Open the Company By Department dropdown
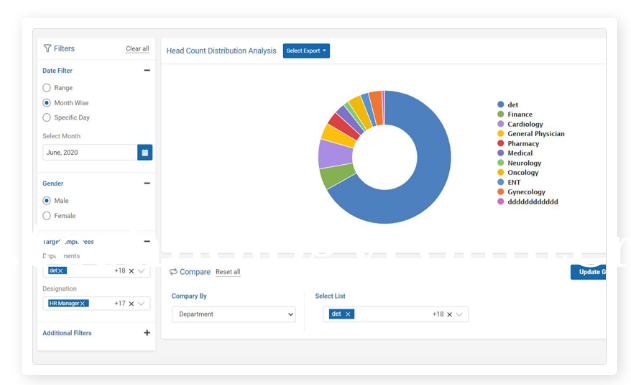This screenshot has width=631, height=385. coord(234,314)
